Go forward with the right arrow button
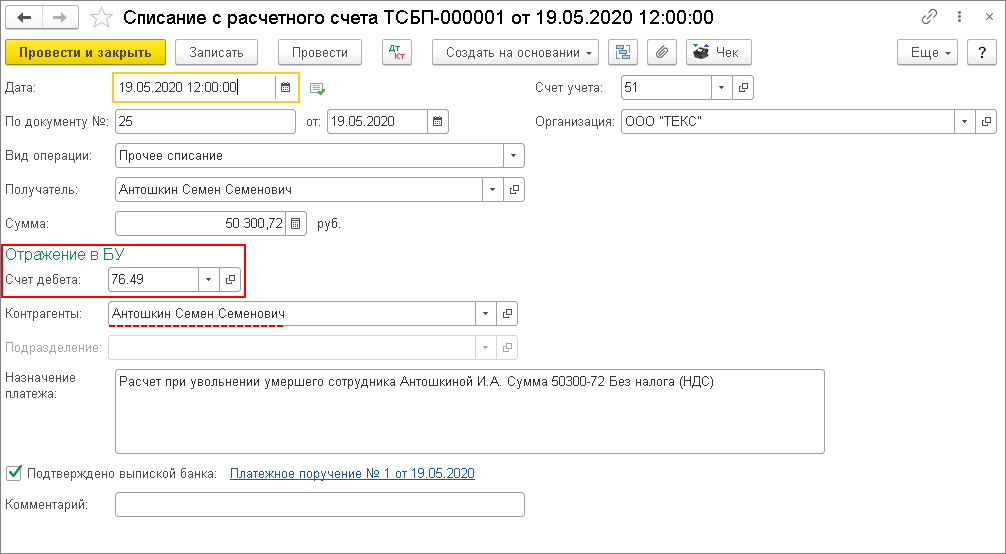This screenshot has height=554, width=1006. coord(60,18)
